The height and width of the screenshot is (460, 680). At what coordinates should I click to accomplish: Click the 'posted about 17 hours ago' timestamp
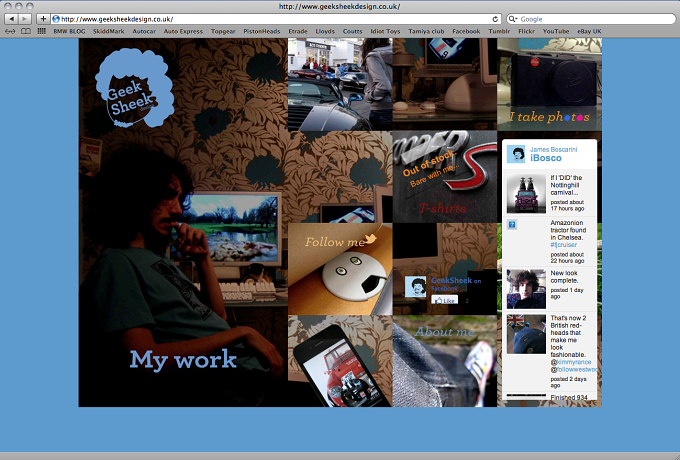tap(567, 206)
